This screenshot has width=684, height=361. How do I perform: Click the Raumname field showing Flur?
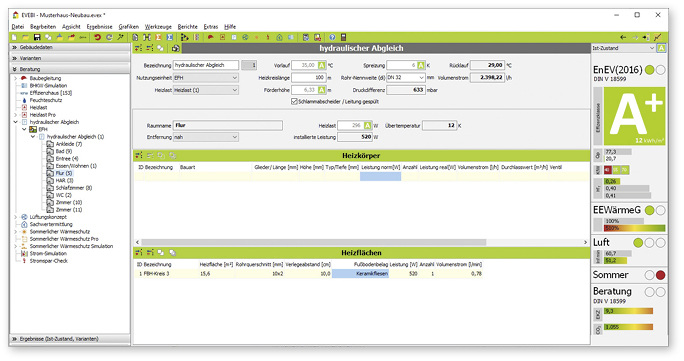tap(228, 126)
